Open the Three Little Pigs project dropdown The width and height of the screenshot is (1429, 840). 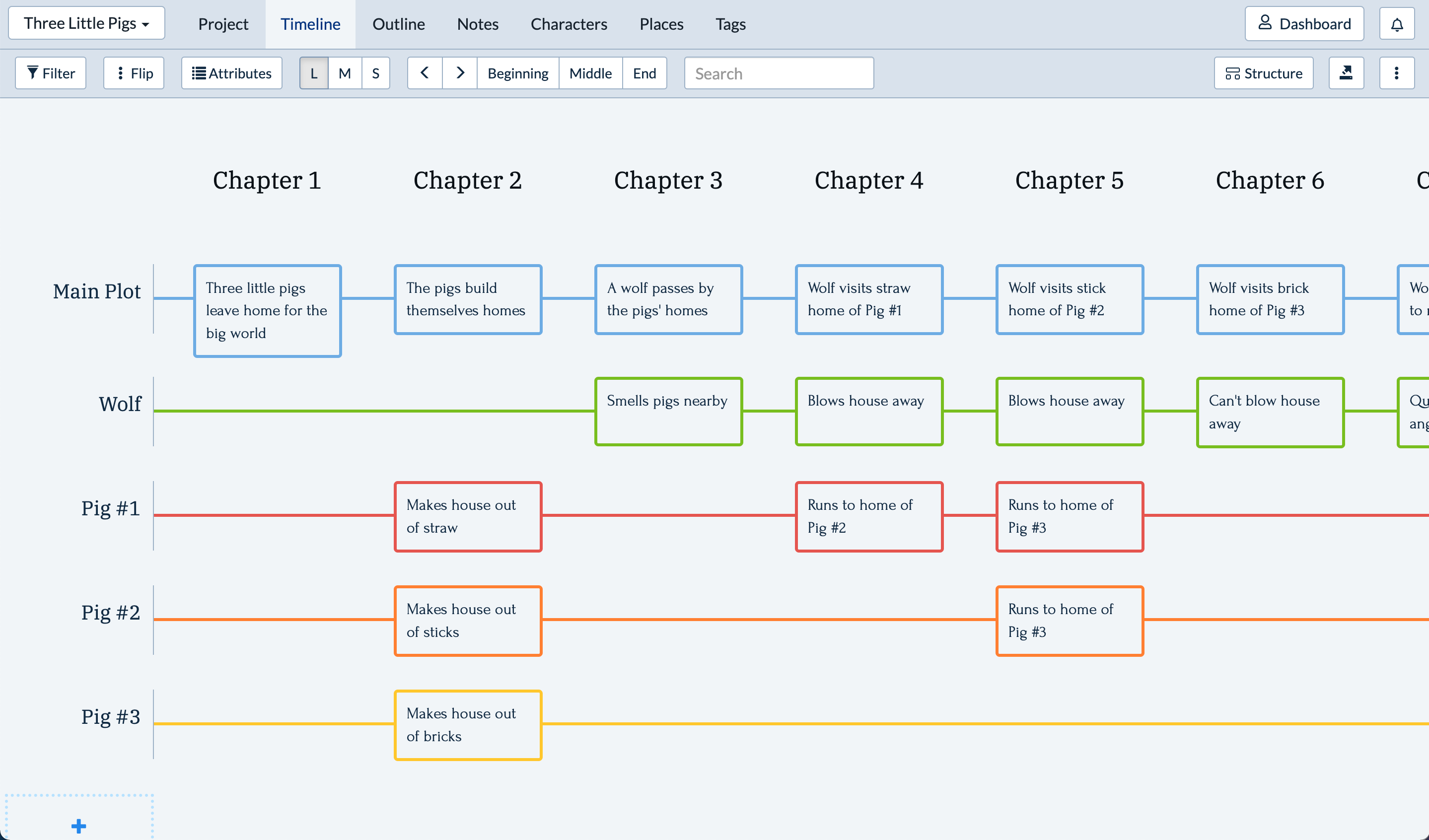(86, 23)
